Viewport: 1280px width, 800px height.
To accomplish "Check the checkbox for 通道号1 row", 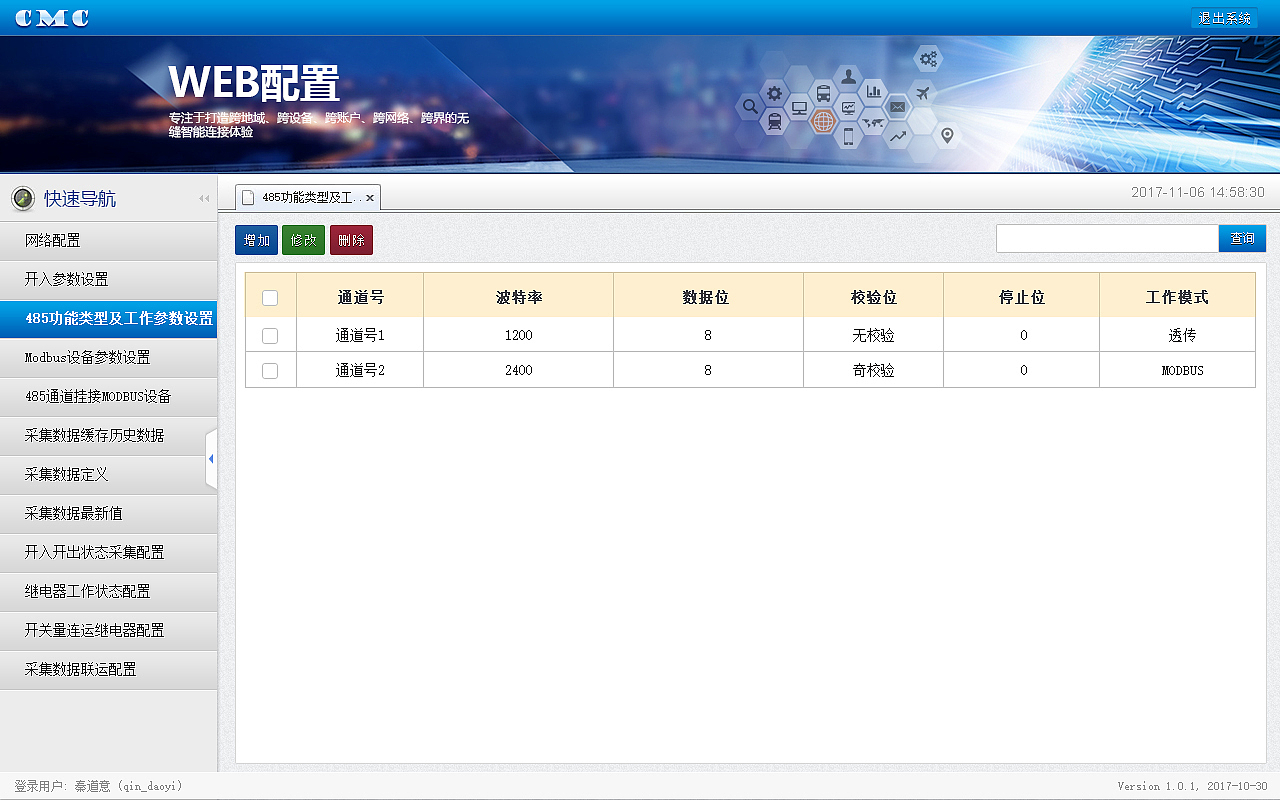I will 271,335.
